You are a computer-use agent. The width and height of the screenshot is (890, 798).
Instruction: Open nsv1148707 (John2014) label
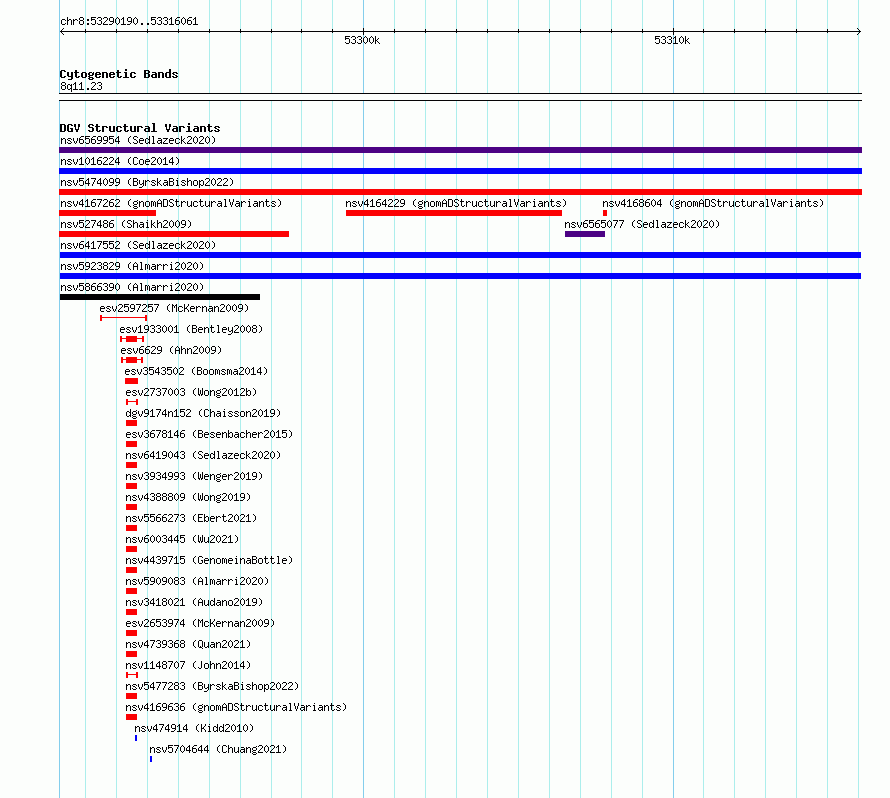click(188, 665)
